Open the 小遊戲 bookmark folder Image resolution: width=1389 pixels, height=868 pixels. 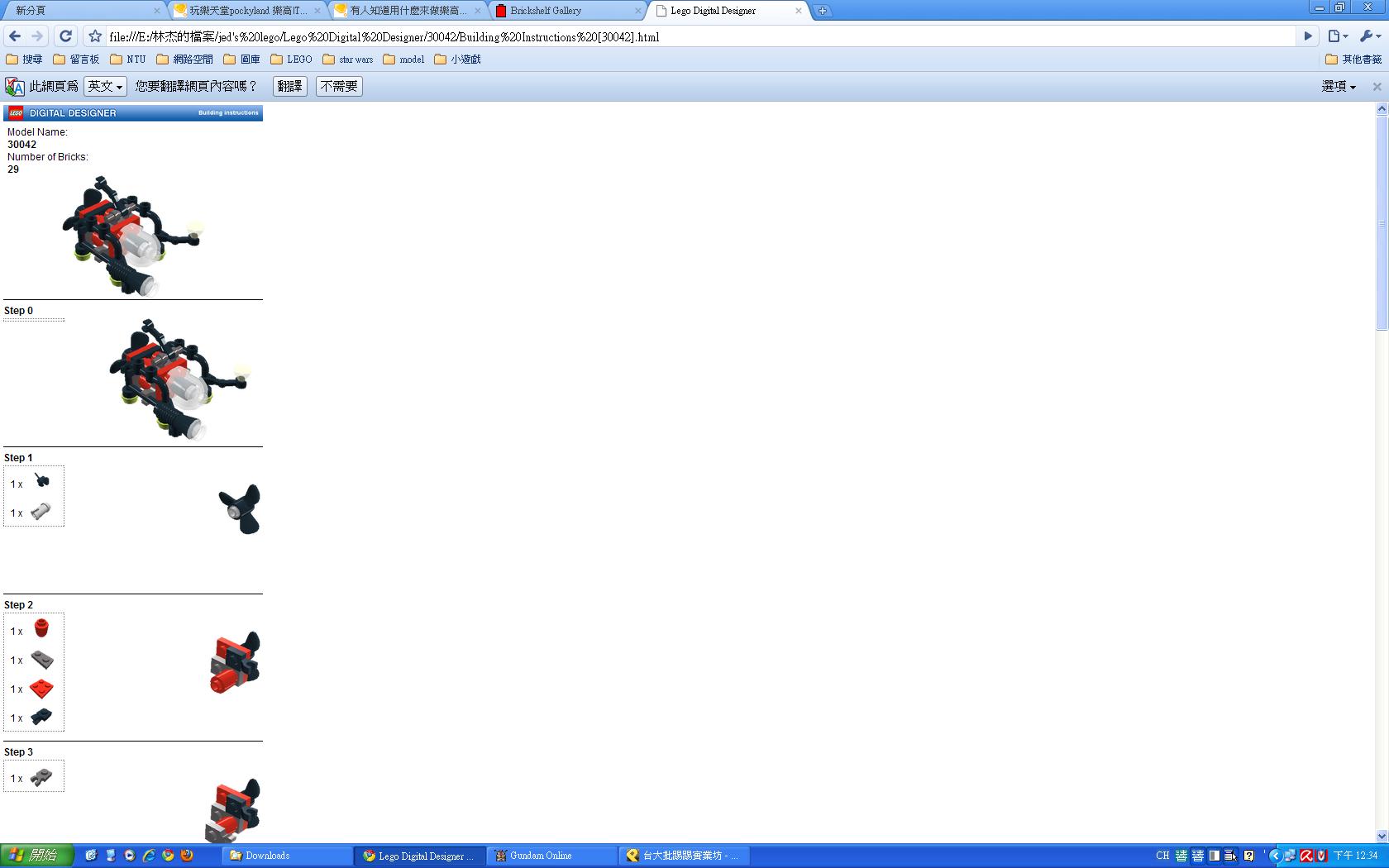point(457,60)
